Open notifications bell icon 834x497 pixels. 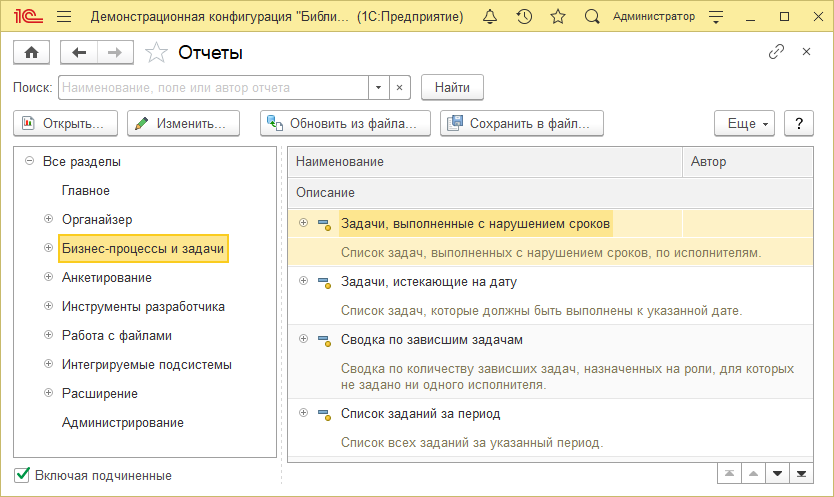490,16
